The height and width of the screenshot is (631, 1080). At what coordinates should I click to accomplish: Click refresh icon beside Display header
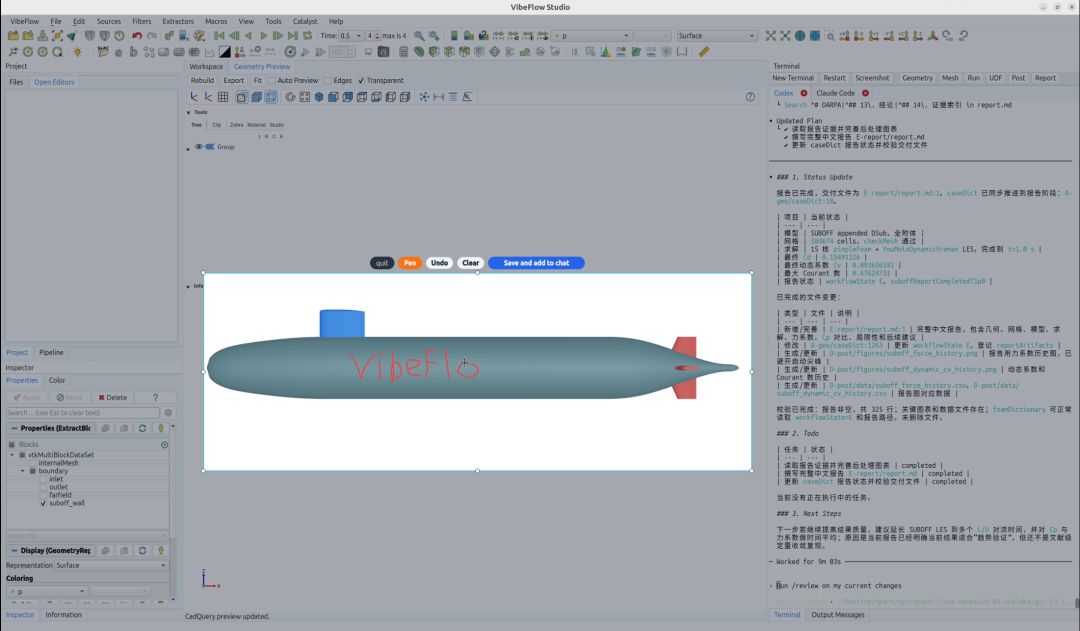(x=142, y=550)
